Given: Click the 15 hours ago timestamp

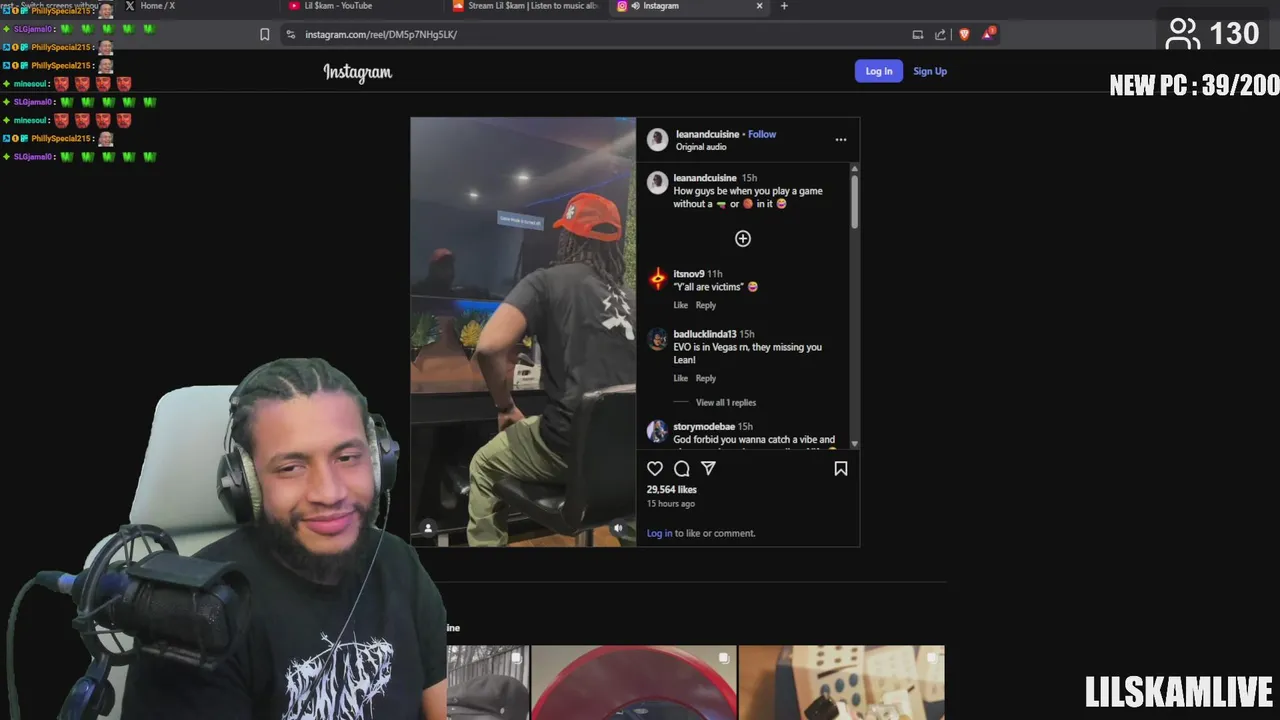Looking at the screenshot, I should (671, 504).
